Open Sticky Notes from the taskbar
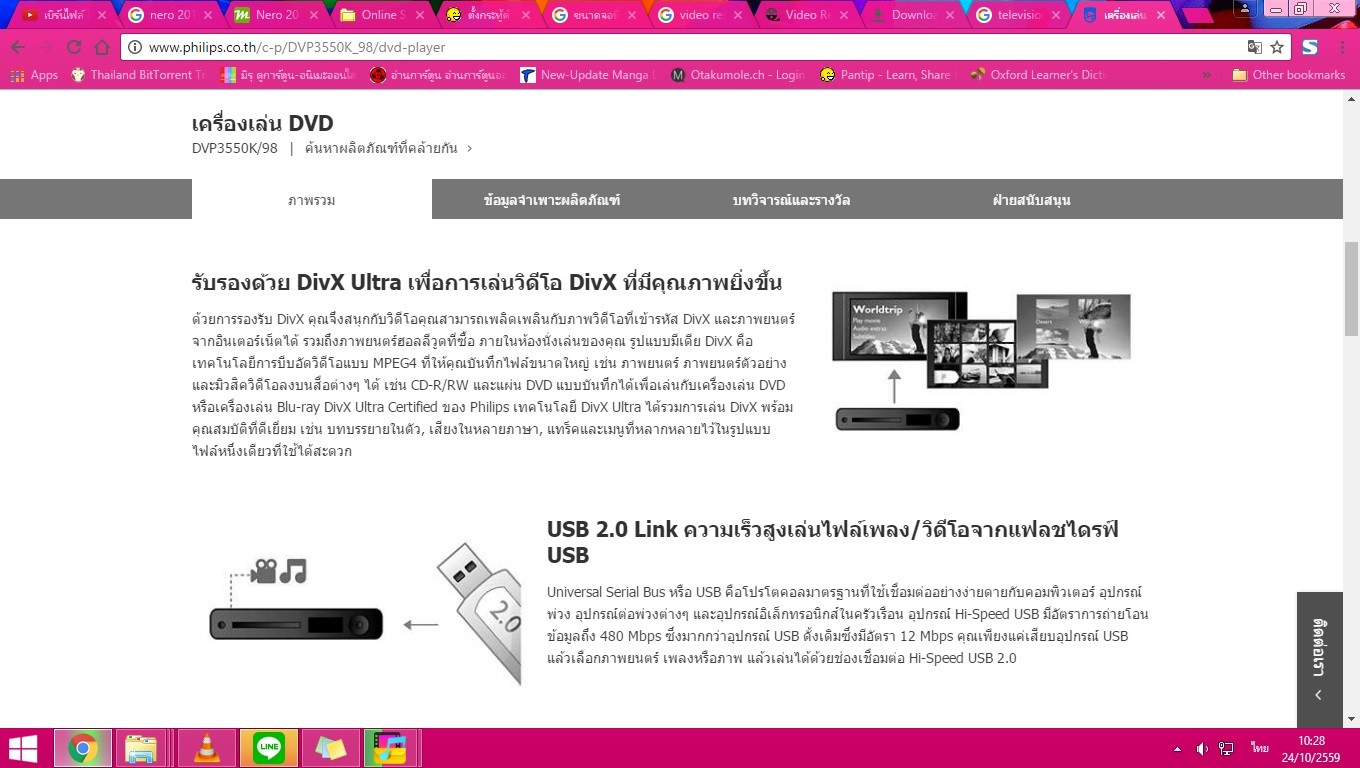The width and height of the screenshot is (1360, 768). 330,748
